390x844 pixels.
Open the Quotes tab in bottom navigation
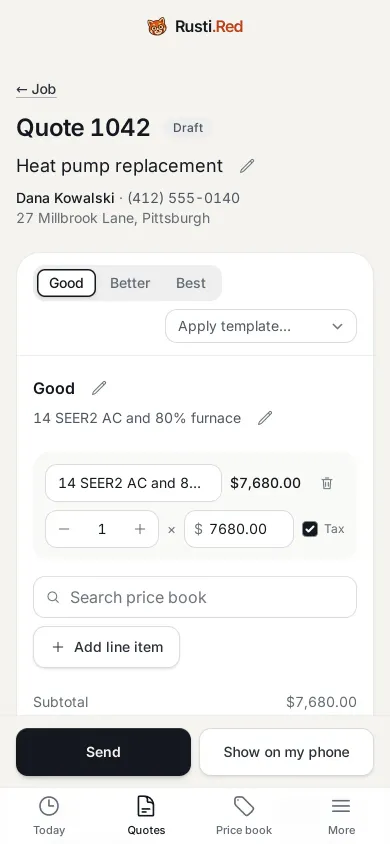click(146, 815)
